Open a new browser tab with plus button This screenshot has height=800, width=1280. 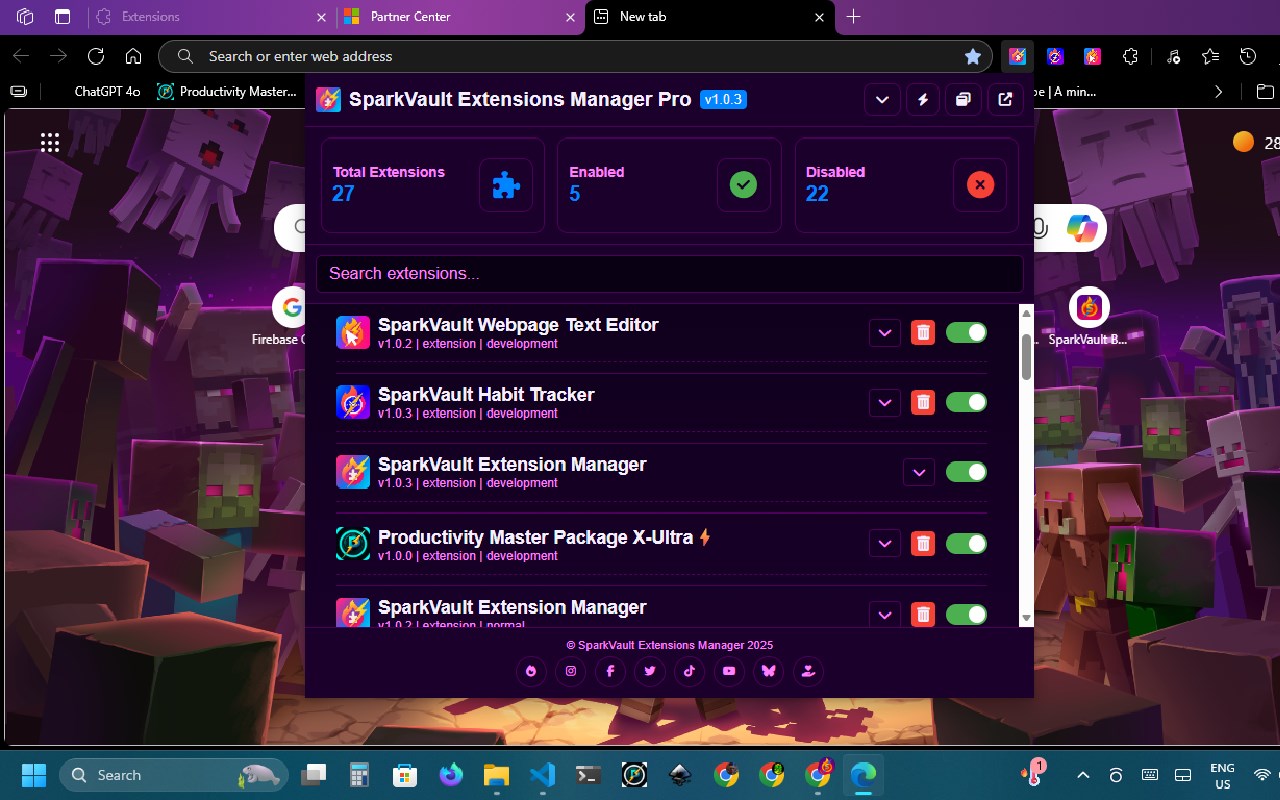click(853, 17)
